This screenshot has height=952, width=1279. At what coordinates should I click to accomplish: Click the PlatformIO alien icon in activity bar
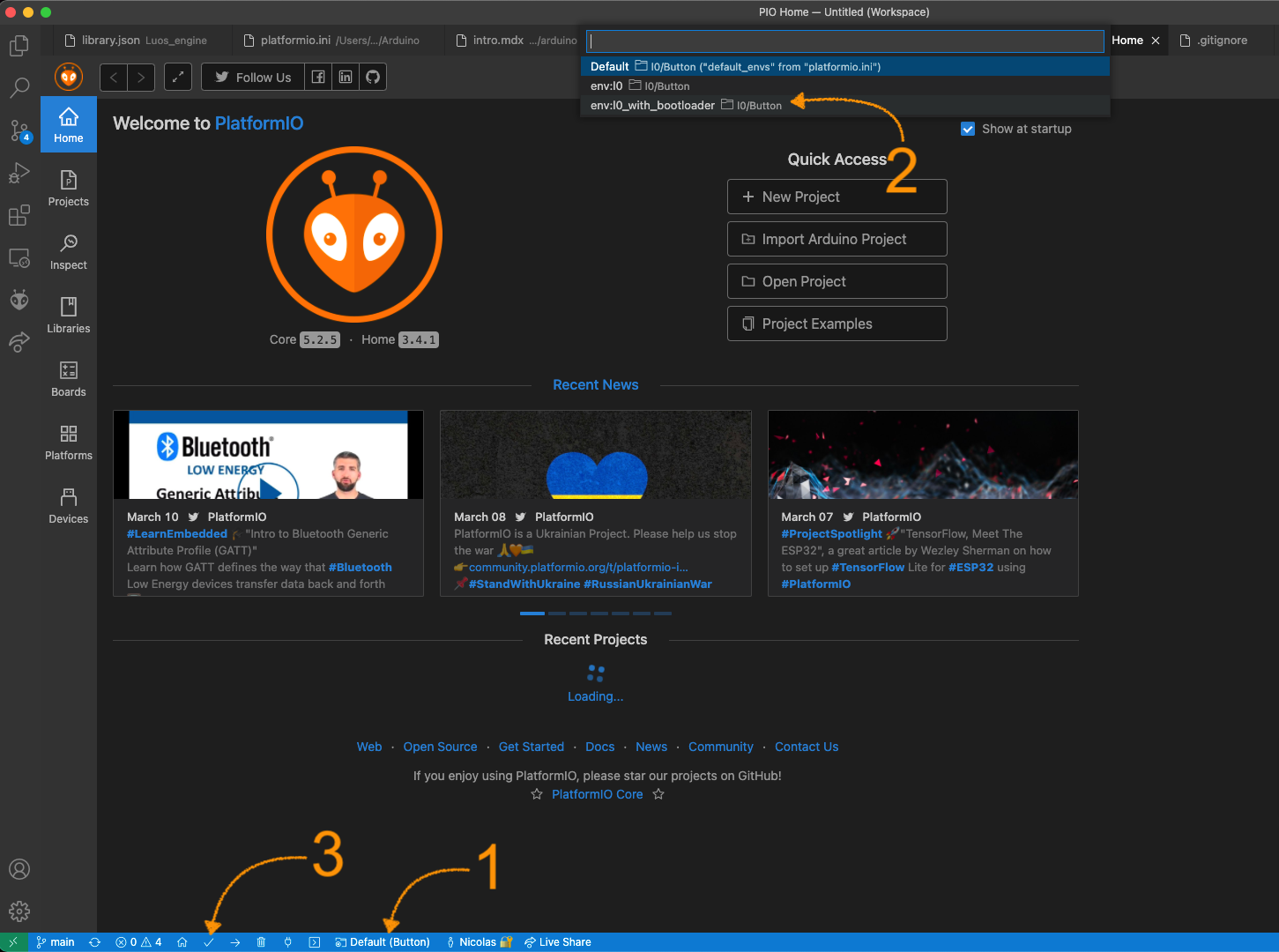coord(19,300)
